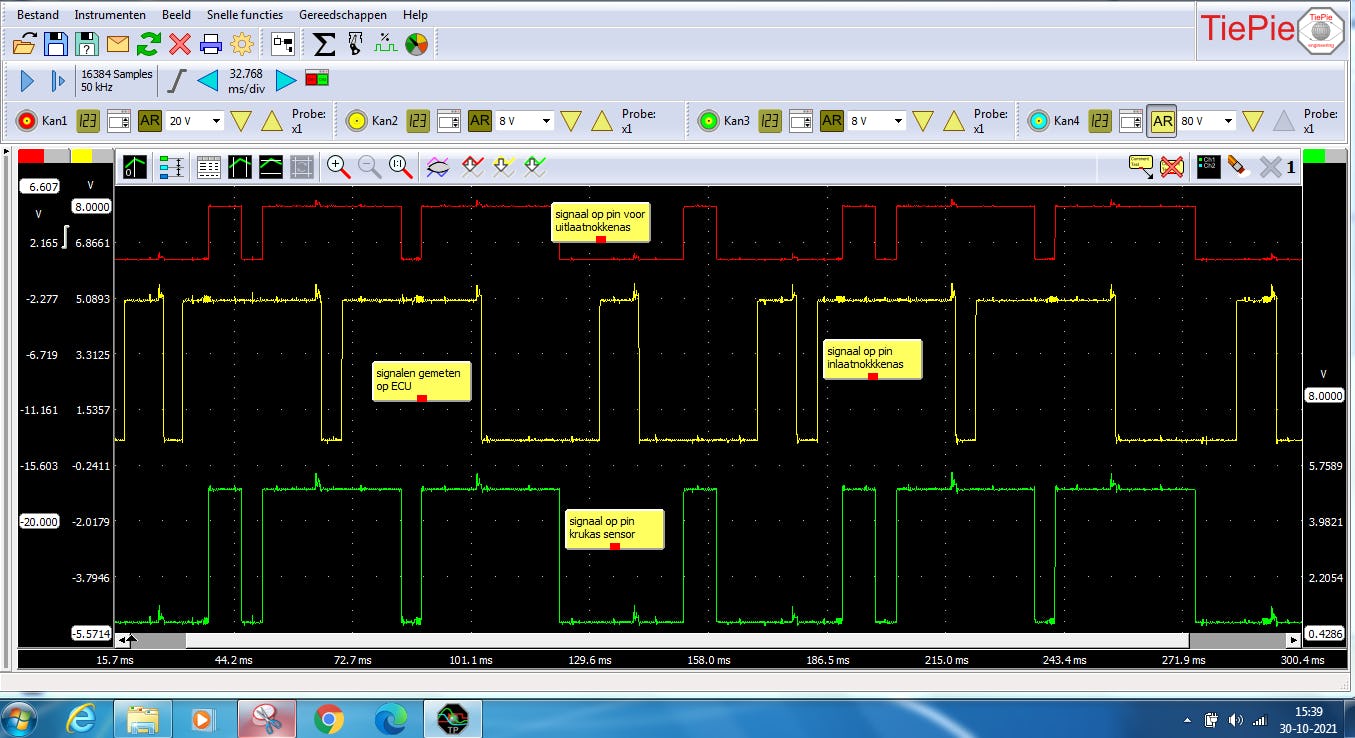Click the green refresh arrows icon
This screenshot has height=738, width=1355.
[x=149, y=44]
